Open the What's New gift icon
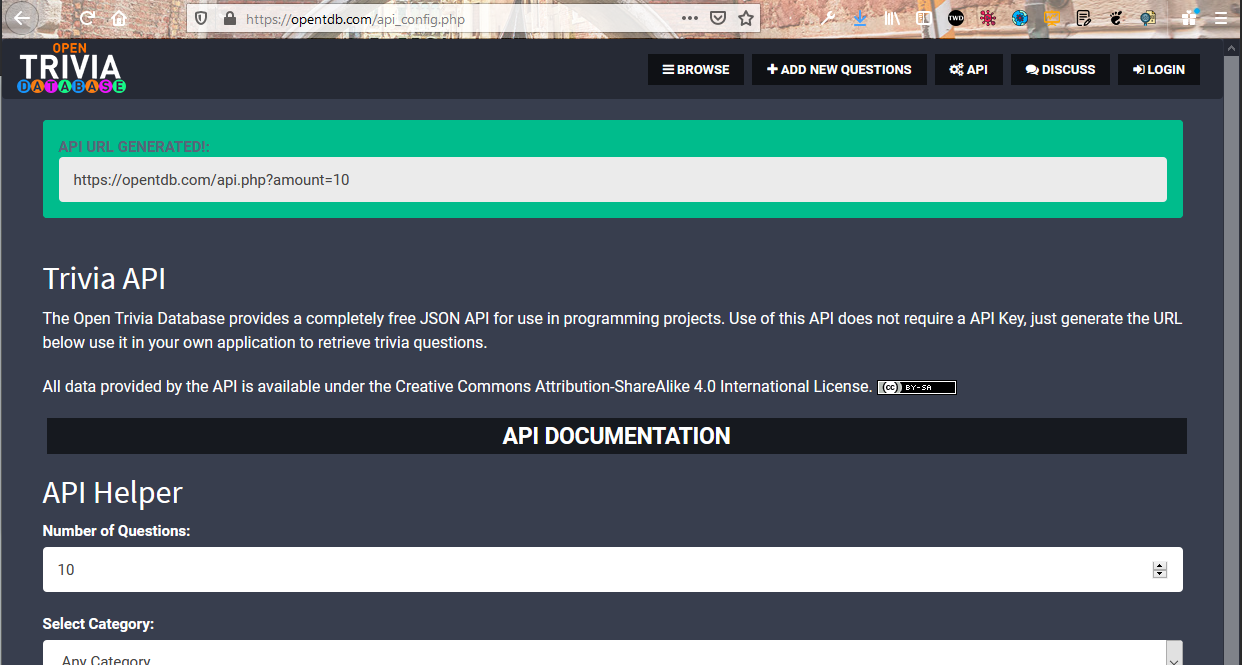This screenshot has height=665, width=1242. point(1189,18)
